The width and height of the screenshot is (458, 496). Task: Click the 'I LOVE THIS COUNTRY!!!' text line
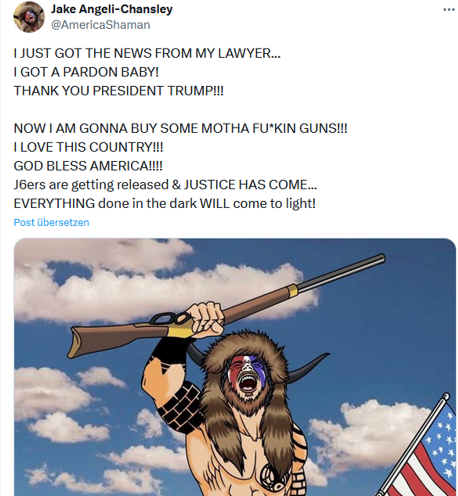tap(88, 147)
